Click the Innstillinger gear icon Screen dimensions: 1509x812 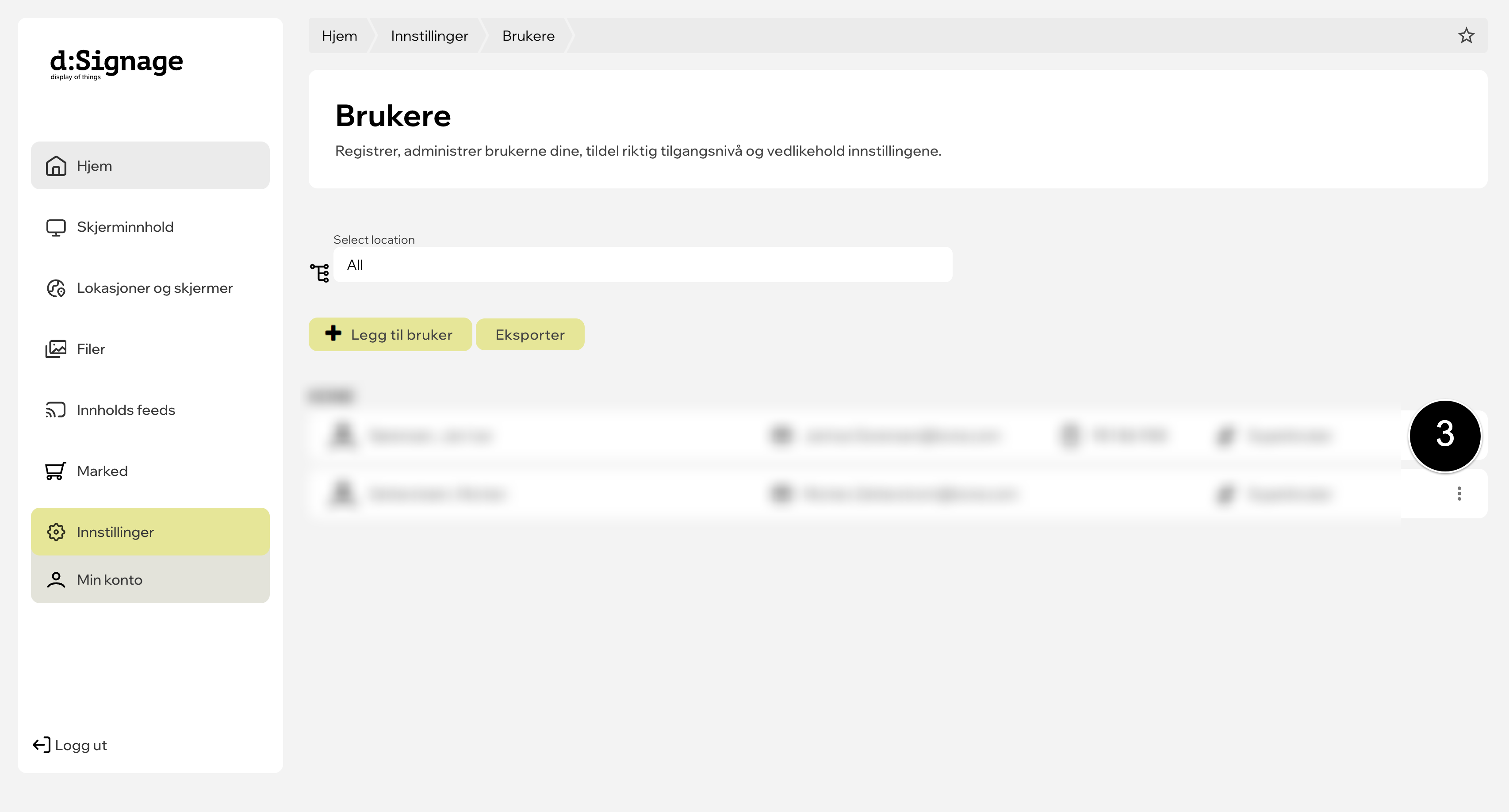[56, 532]
